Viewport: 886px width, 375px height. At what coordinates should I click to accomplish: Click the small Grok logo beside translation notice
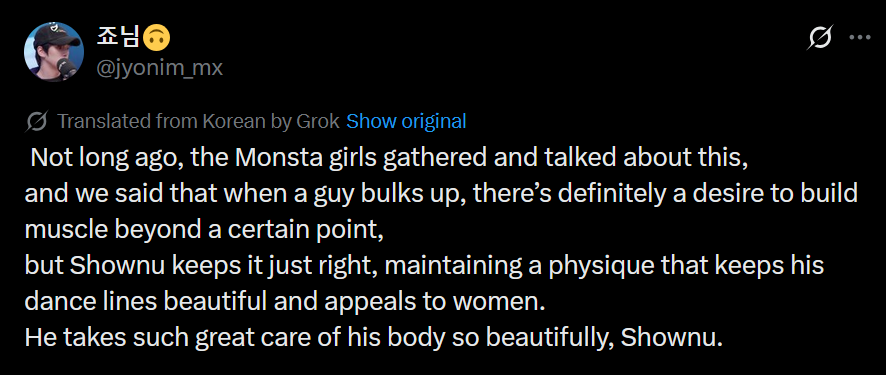[37, 121]
